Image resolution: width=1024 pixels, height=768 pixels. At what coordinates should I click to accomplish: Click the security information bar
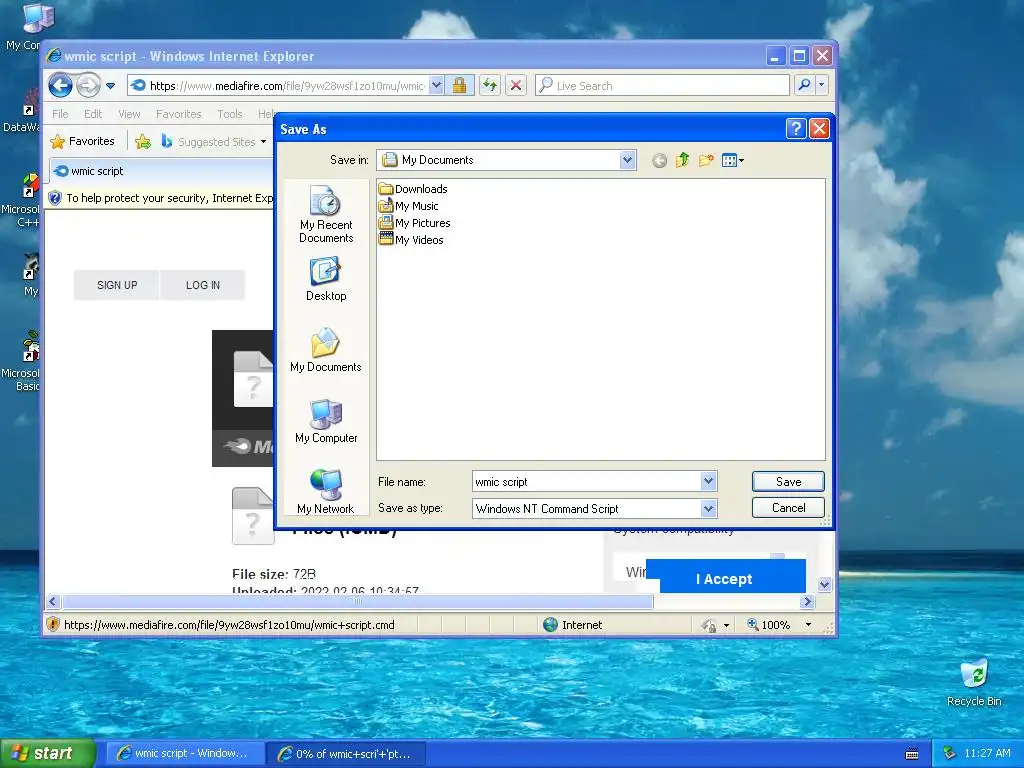[162, 198]
